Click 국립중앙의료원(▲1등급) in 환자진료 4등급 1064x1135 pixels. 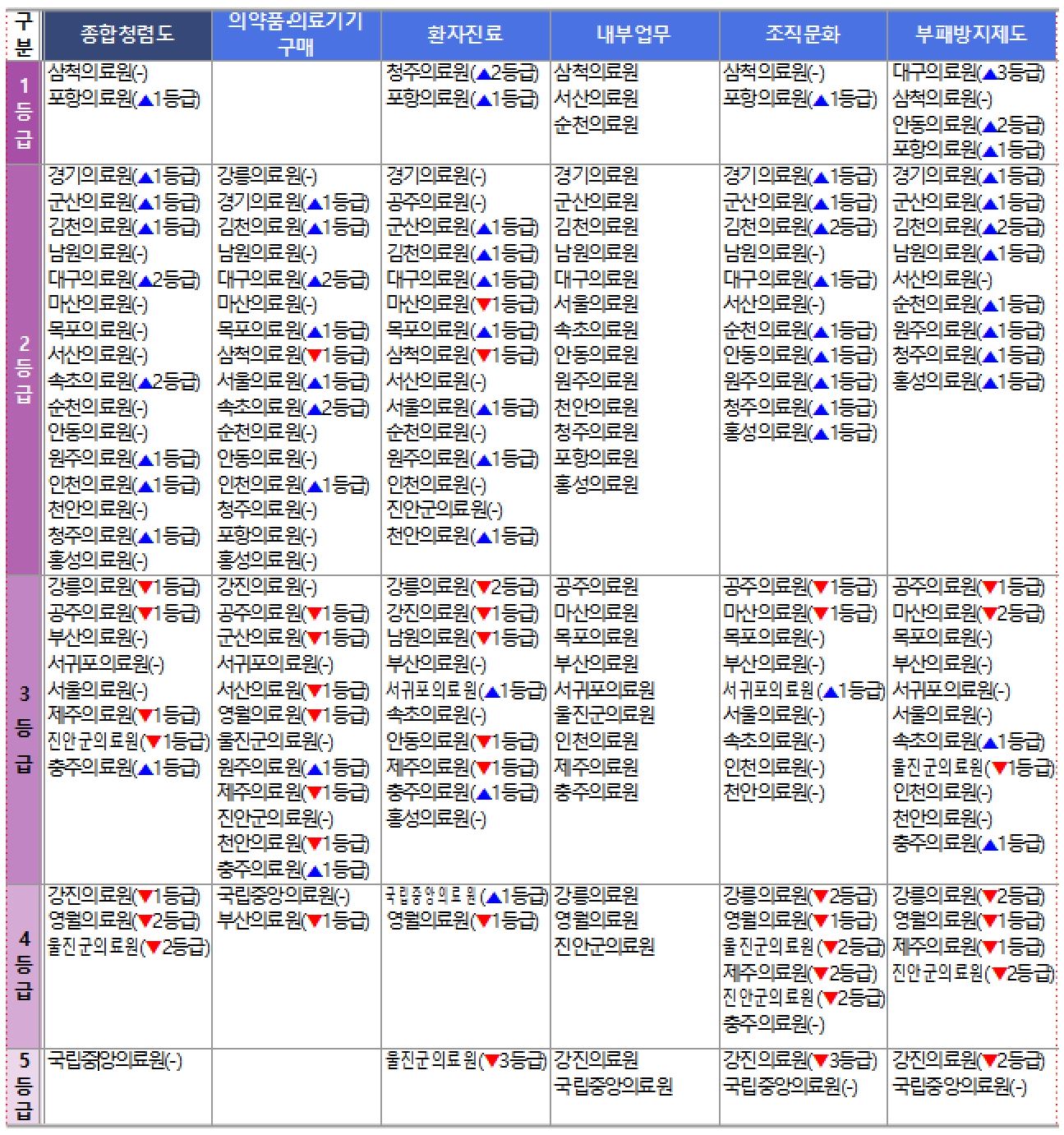(467, 895)
